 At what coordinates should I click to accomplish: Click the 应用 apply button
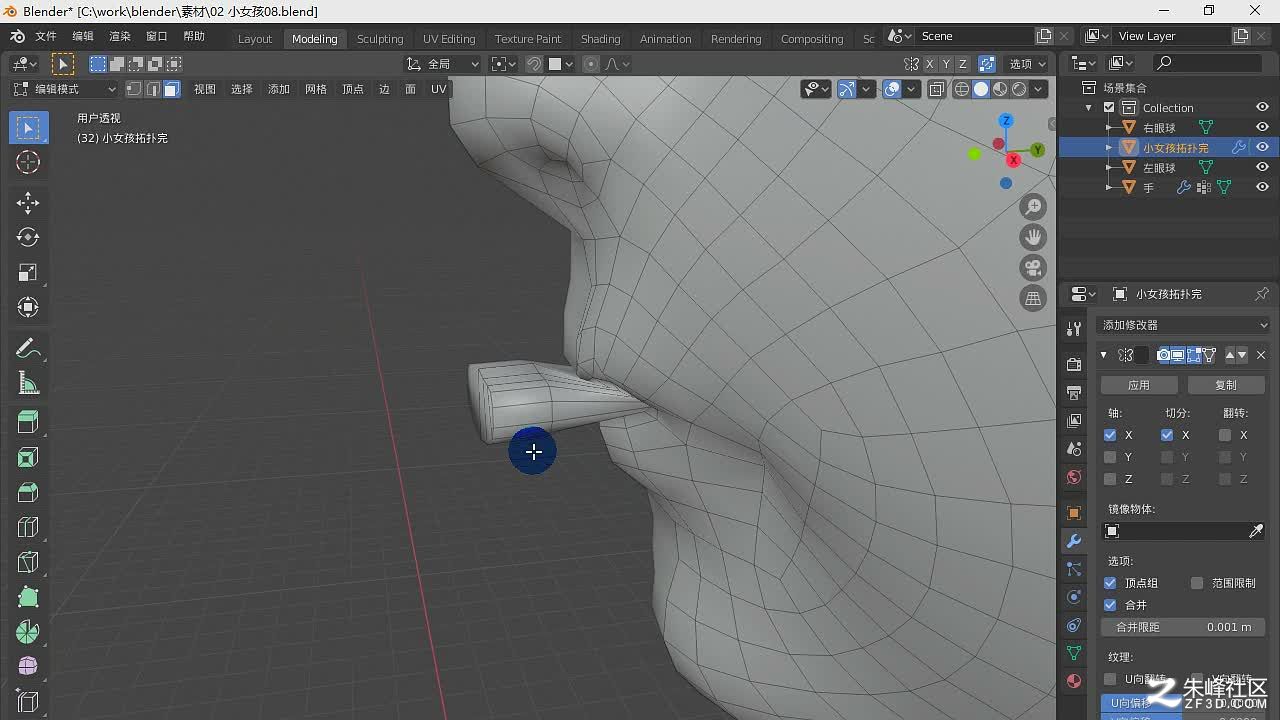pos(1139,385)
